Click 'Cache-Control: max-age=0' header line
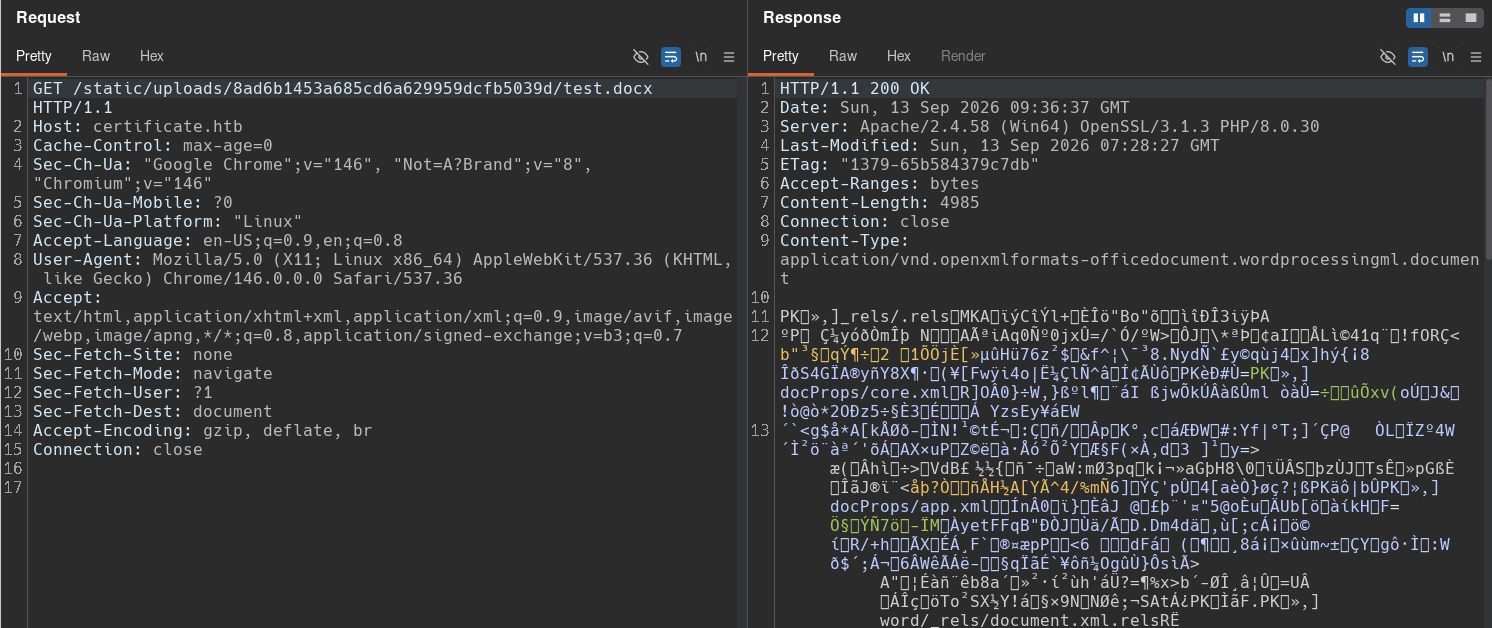The height and width of the screenshot is (628, 1492). click(x=153, y=146)
